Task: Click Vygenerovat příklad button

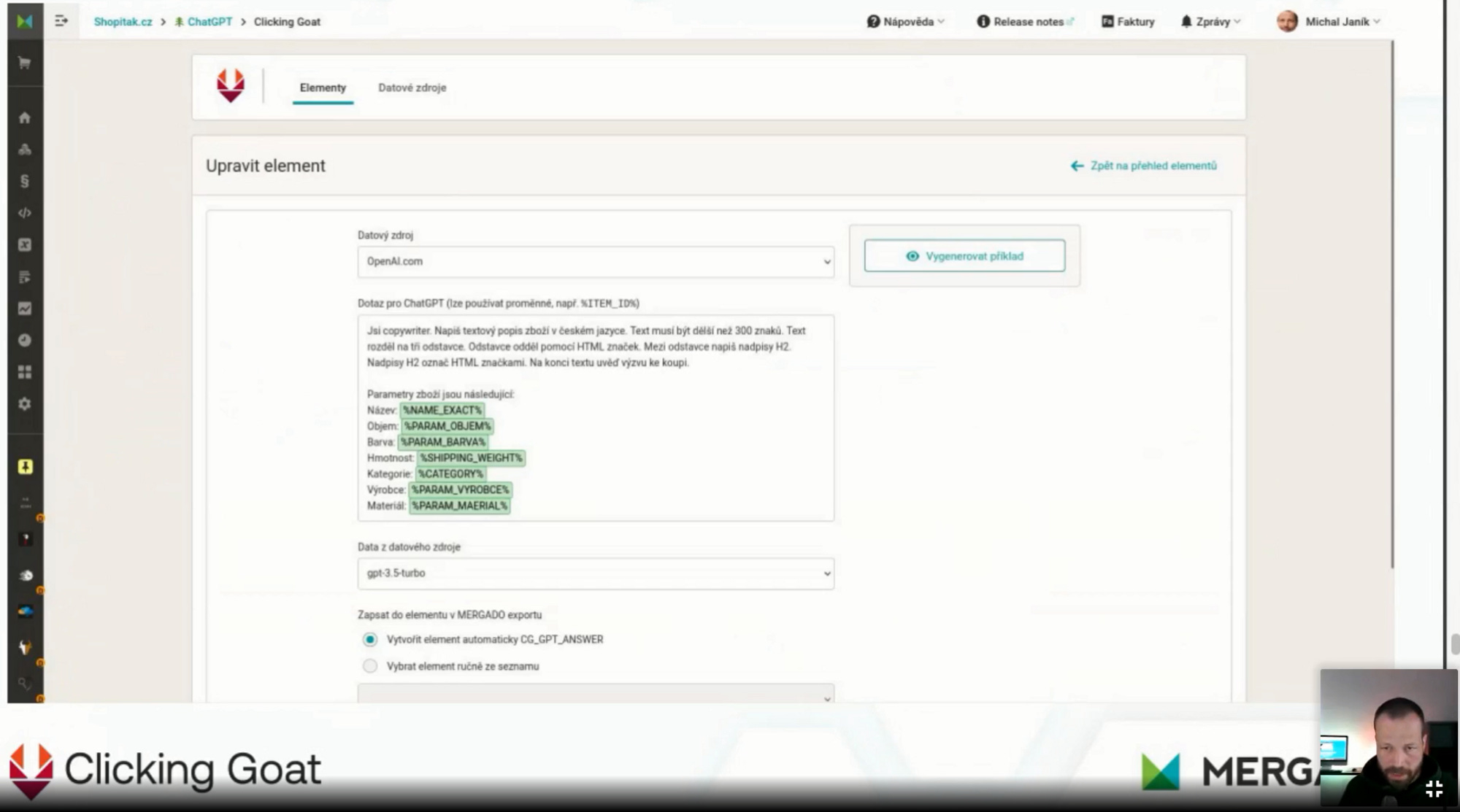Action: pos(964,256)
